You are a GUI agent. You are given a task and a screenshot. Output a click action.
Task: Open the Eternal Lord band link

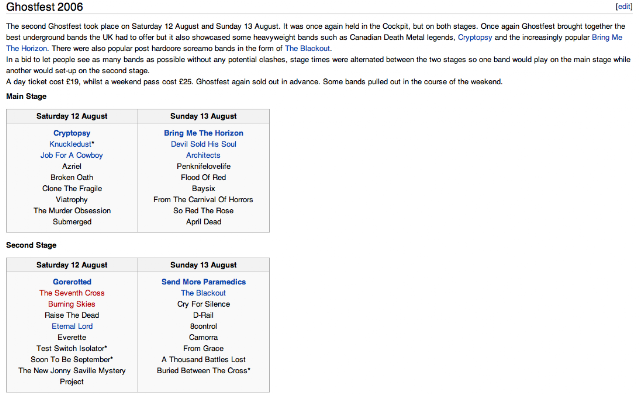tap(72, 326)
